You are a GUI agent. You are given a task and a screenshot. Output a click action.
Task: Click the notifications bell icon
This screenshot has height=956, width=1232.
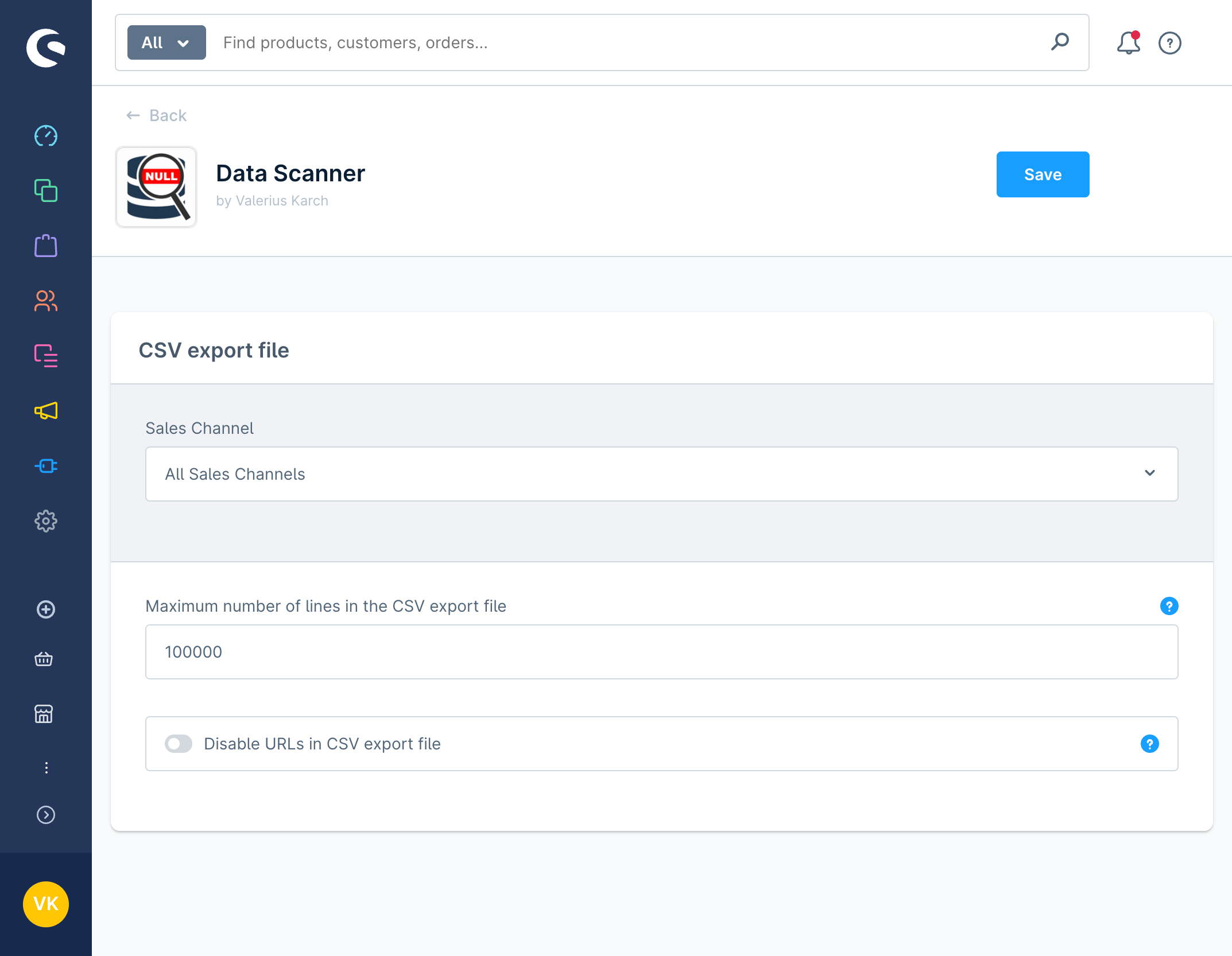tap(1128, 43)
